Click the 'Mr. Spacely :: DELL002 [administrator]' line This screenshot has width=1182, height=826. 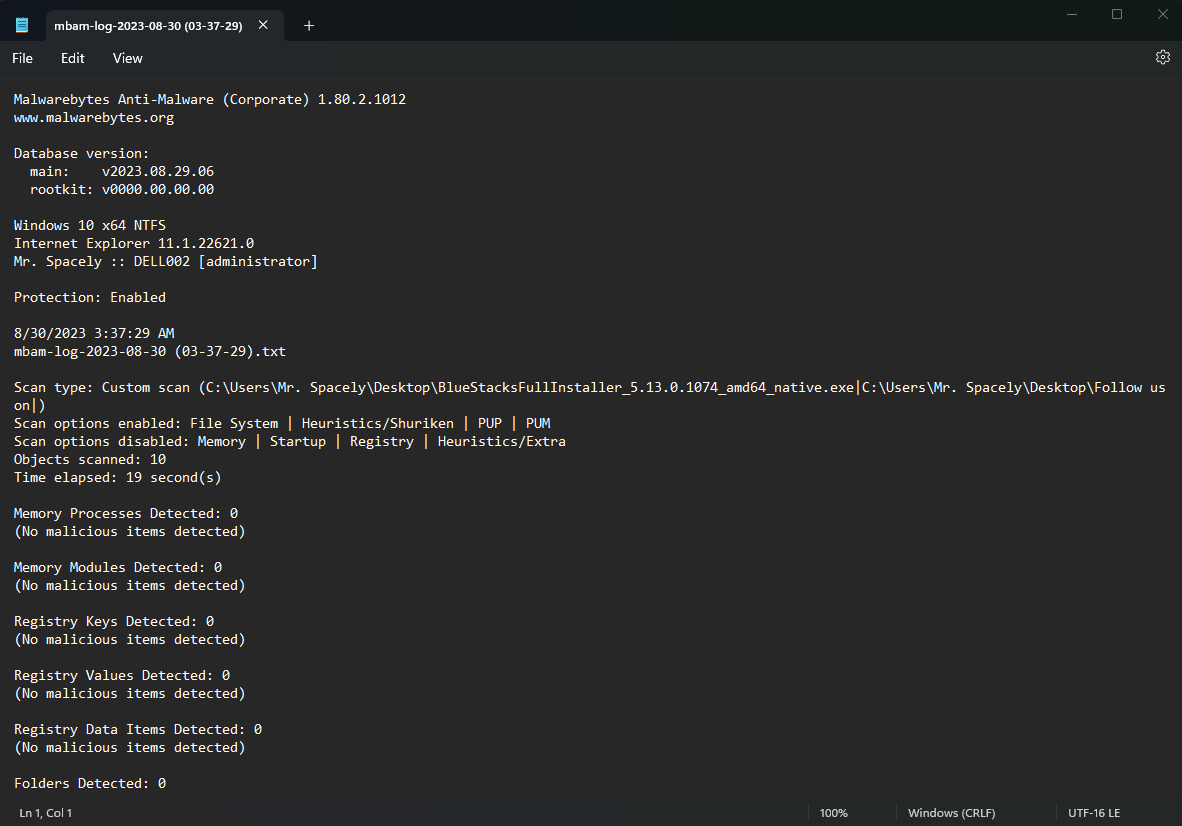[166, 262]
